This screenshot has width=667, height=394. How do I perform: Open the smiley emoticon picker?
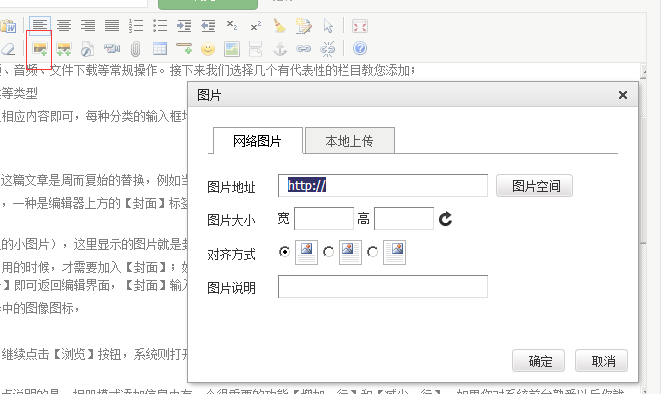[x=208, y=49]
